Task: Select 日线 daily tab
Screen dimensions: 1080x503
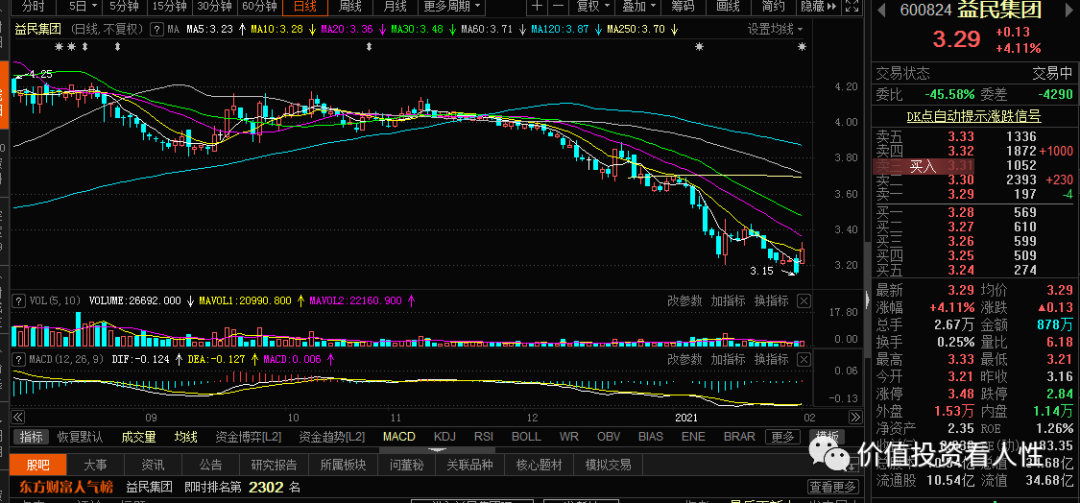Action: (x=304, y=7)
